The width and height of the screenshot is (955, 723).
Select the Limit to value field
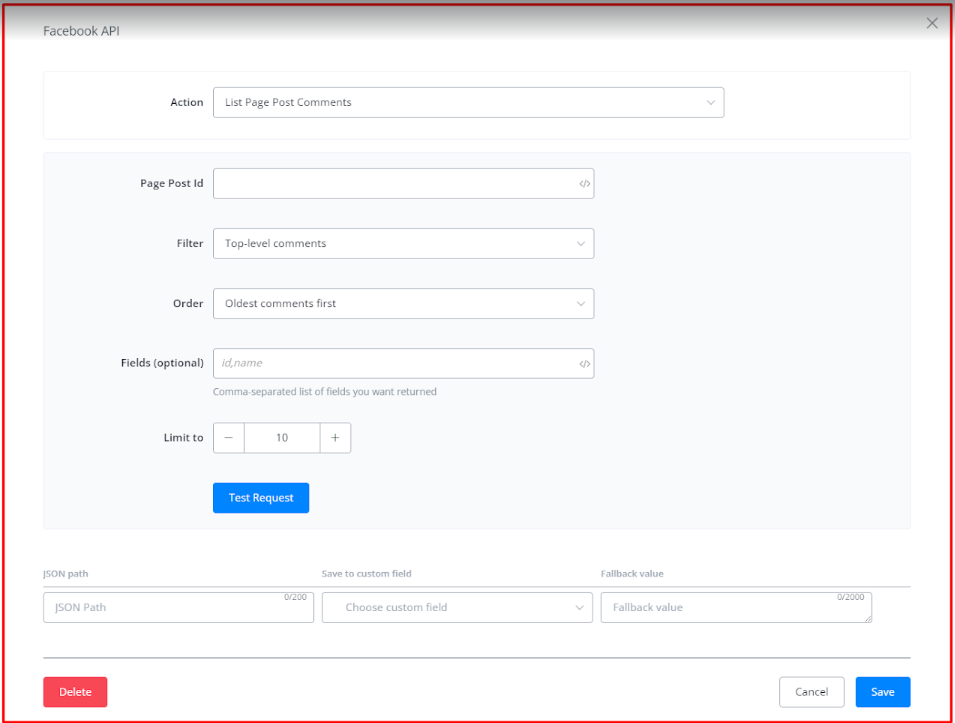click(x=282, y=438)
